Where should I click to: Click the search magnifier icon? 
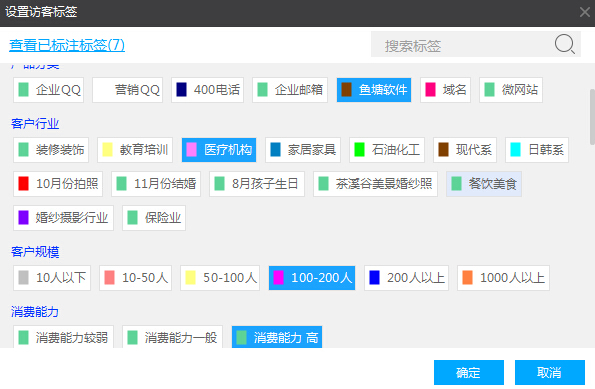565,44
